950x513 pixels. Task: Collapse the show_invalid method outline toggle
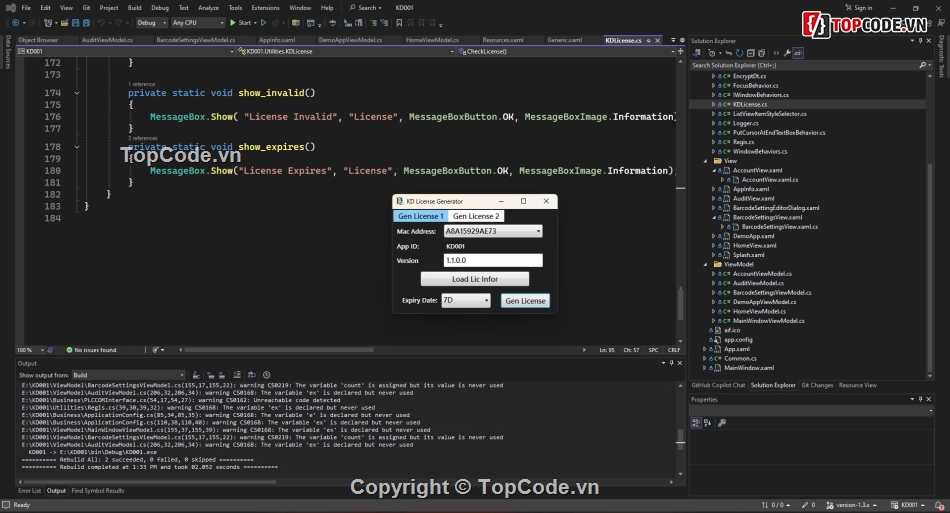tap(76, 93)
